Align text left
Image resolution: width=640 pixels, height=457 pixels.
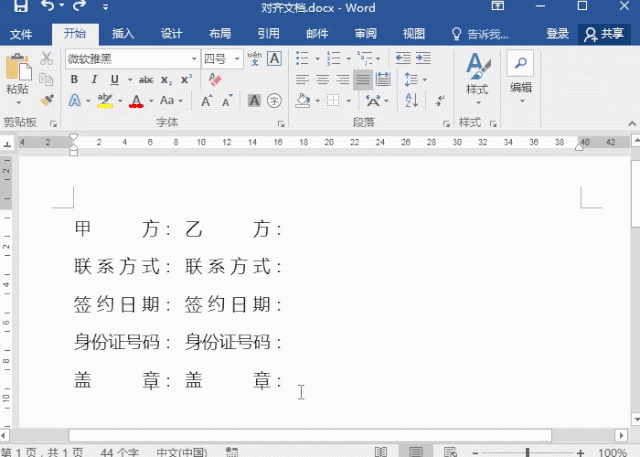tap(302, 79)
